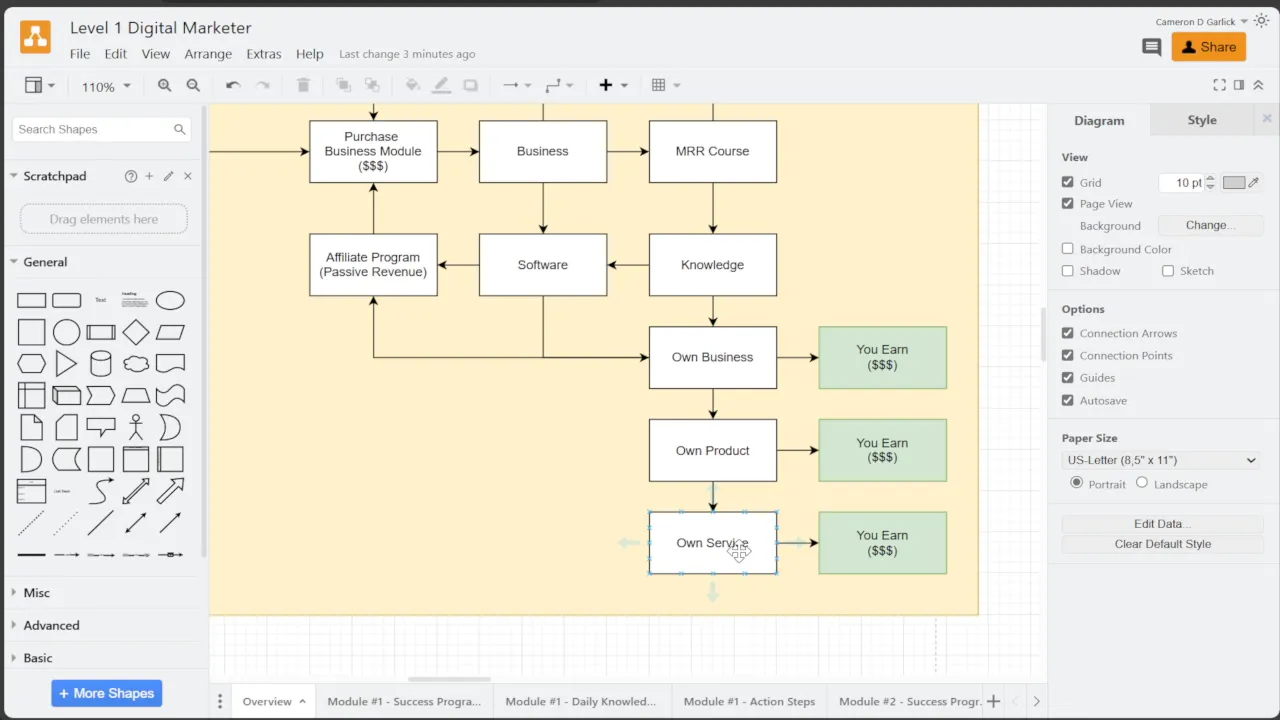Open the Extras menu
Image resolution: width=1280 pixels, height=720 pixels.
pyautogui.click(x=264, y=54)
